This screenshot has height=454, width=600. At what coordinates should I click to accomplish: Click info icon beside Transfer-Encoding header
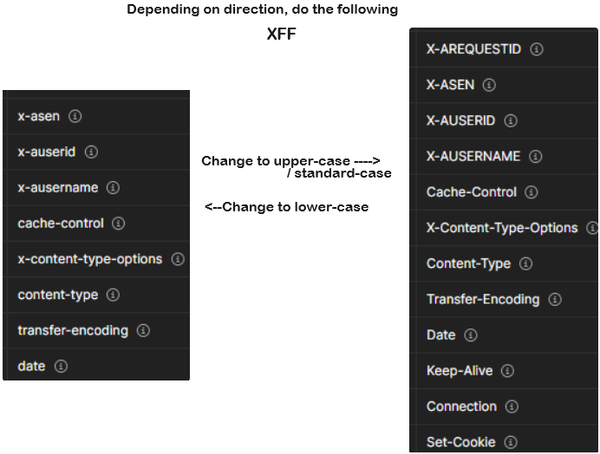[555, 299]
